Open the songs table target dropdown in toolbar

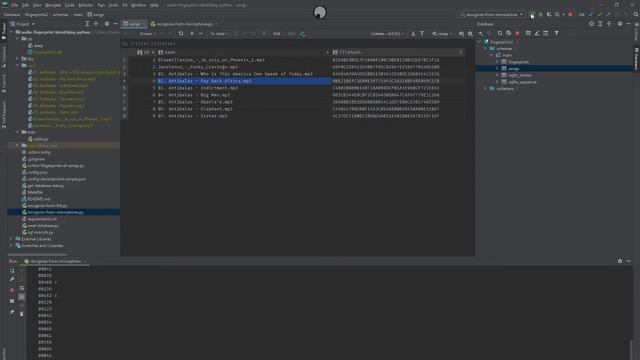(442, 33)
